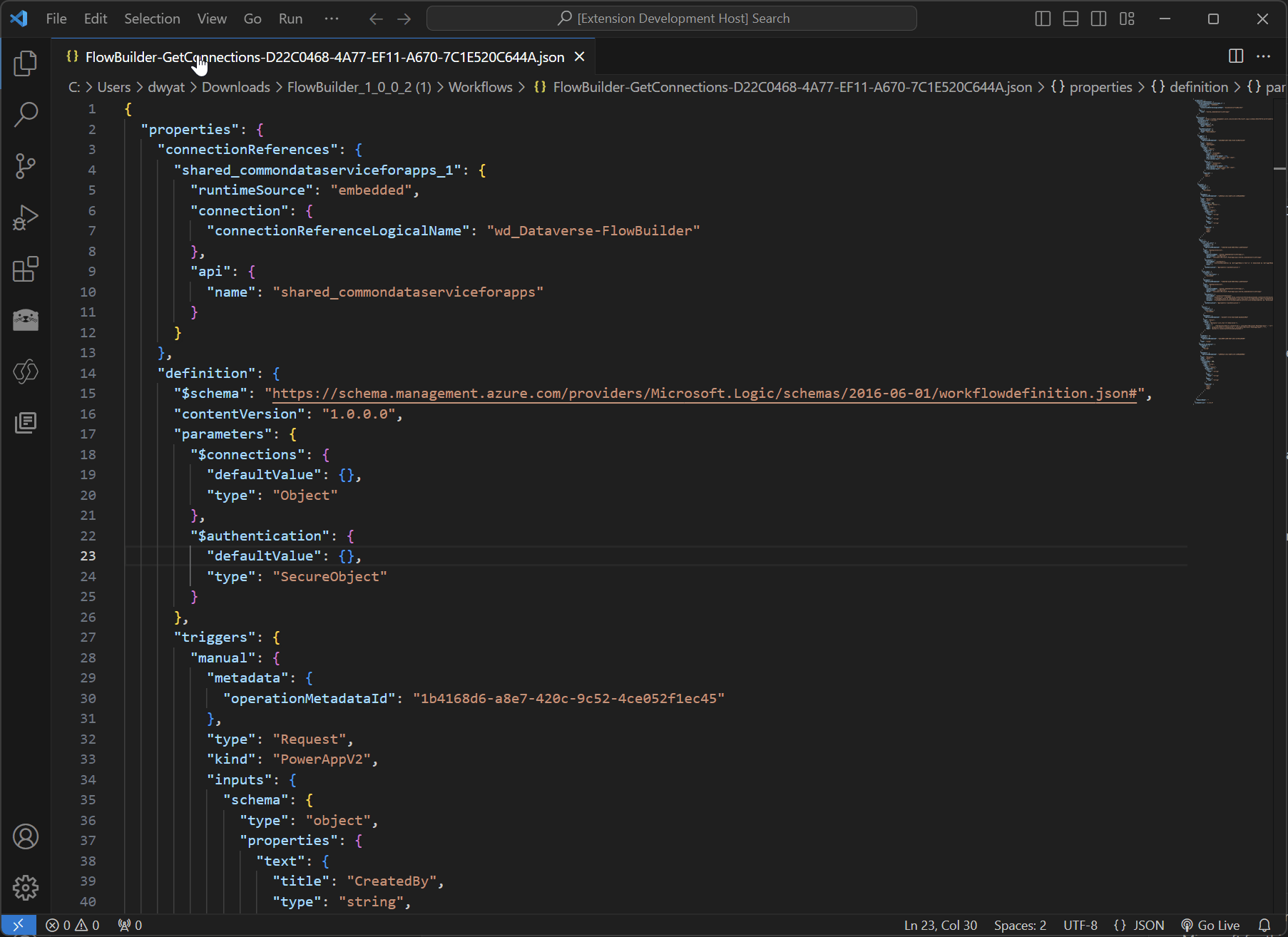Open the editor more actions menu
Screen dimensions: 1288x937
click(1264, 56)
